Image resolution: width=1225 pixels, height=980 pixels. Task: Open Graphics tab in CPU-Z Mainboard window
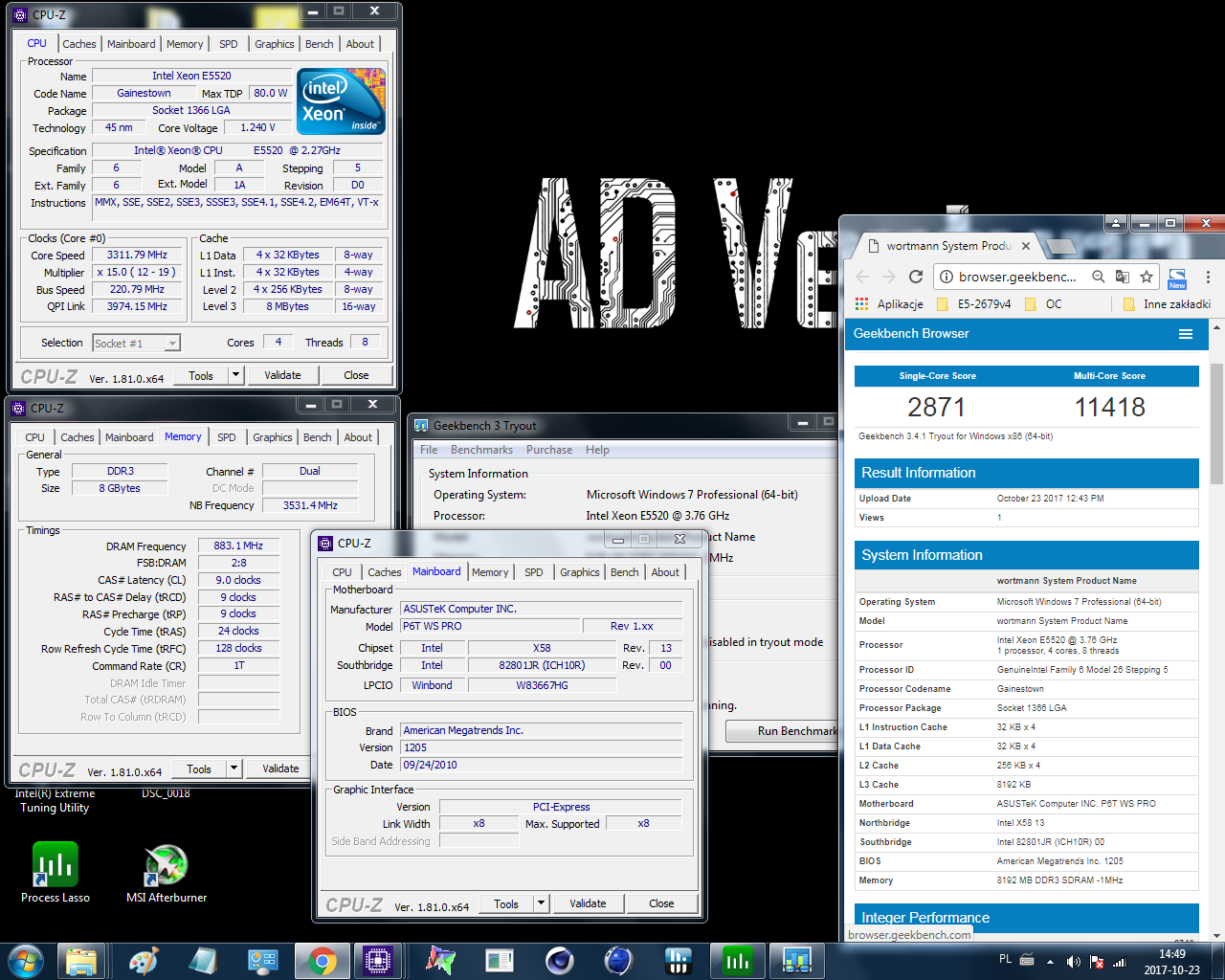point(580,572)
